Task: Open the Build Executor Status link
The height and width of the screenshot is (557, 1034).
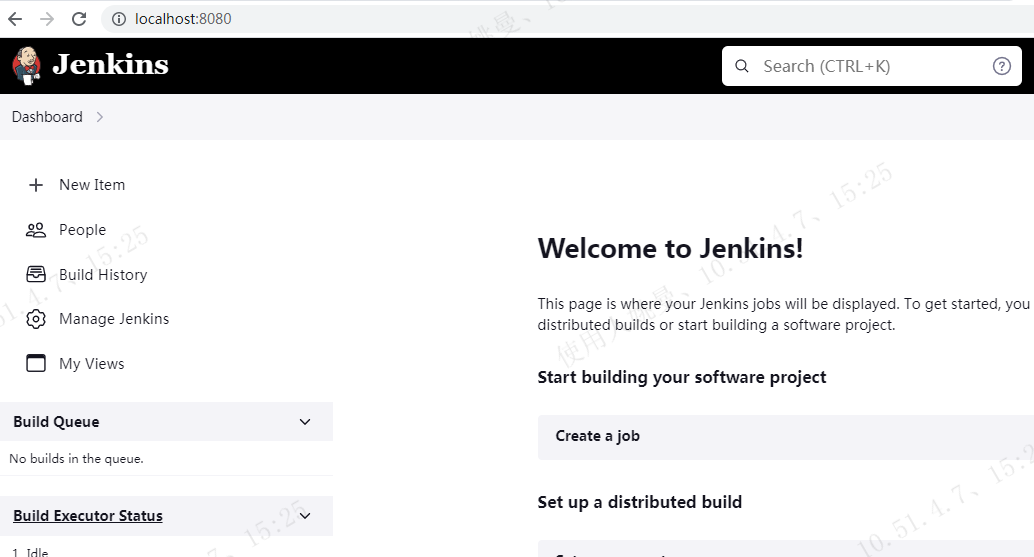Action: tap(88, 515)
